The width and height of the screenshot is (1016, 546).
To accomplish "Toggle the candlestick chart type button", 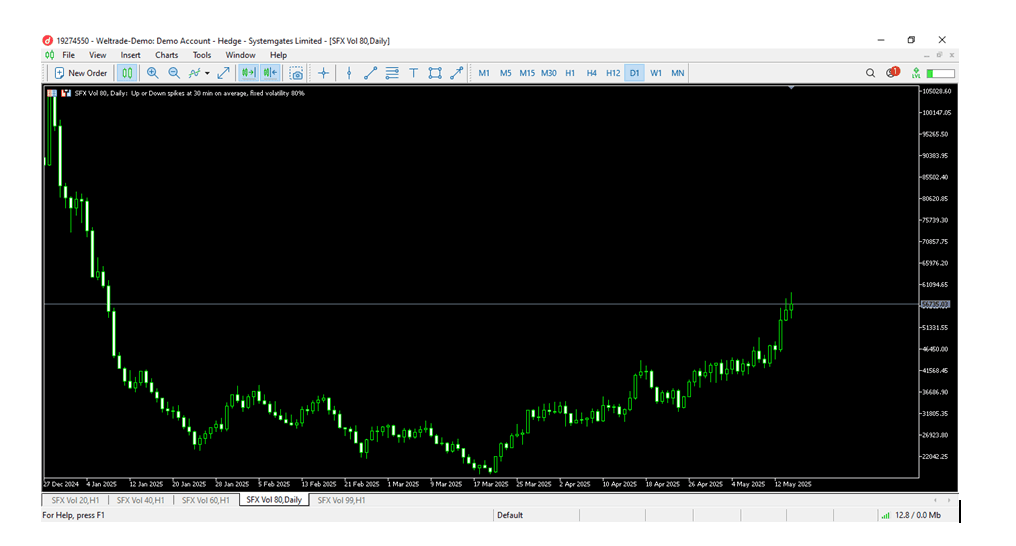I will coord(127,73).
